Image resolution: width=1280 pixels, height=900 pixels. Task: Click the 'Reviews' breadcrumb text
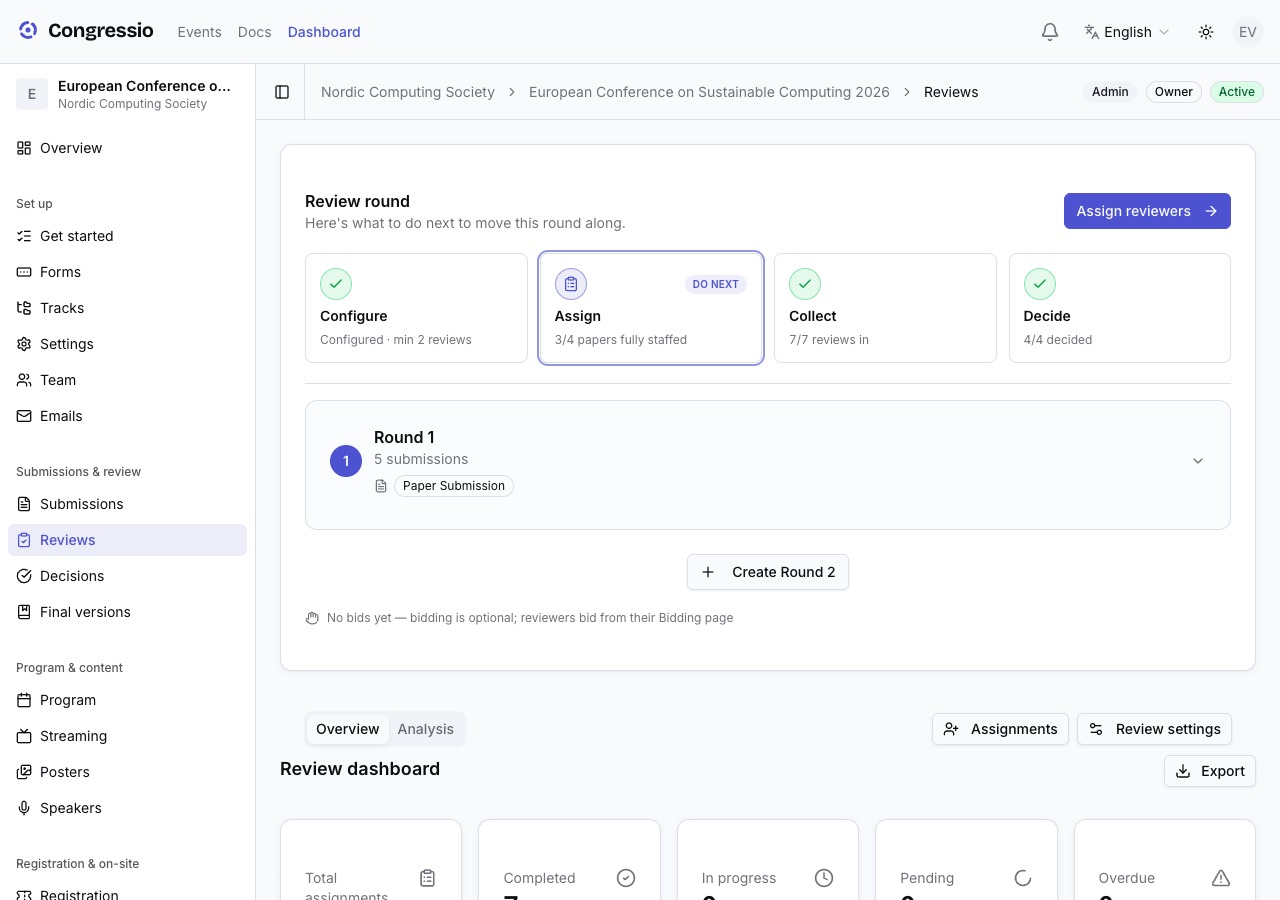(951, 92)
